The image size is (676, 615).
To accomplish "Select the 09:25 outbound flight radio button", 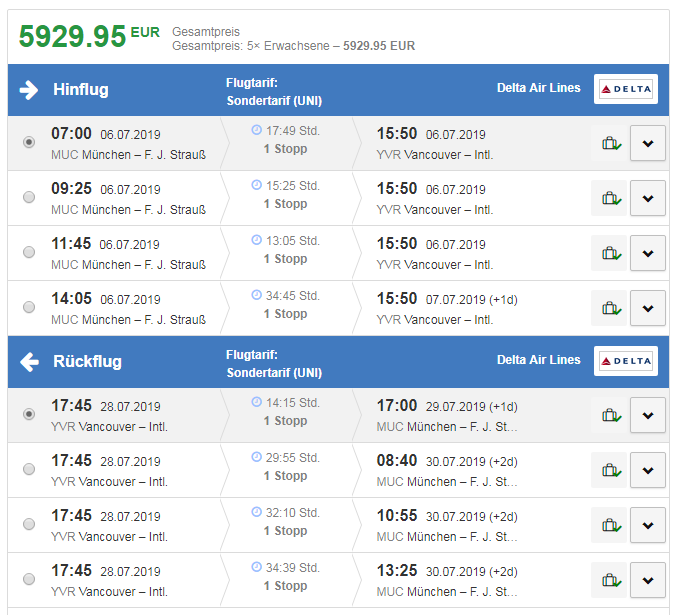I will [29, 198].
